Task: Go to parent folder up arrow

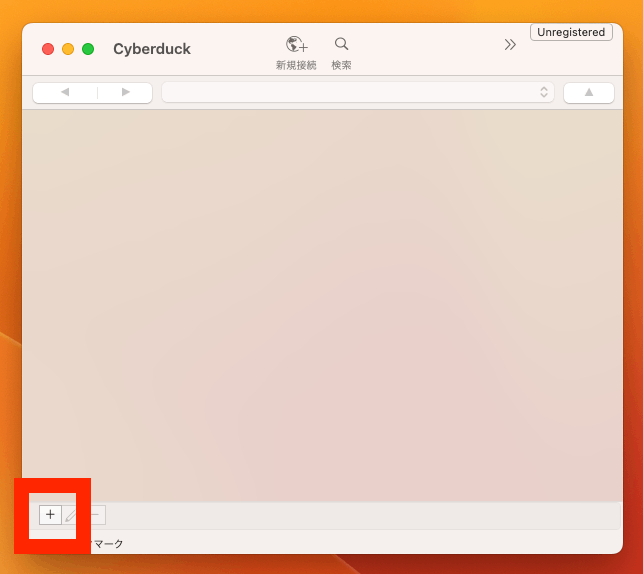Action: [588, 92]
